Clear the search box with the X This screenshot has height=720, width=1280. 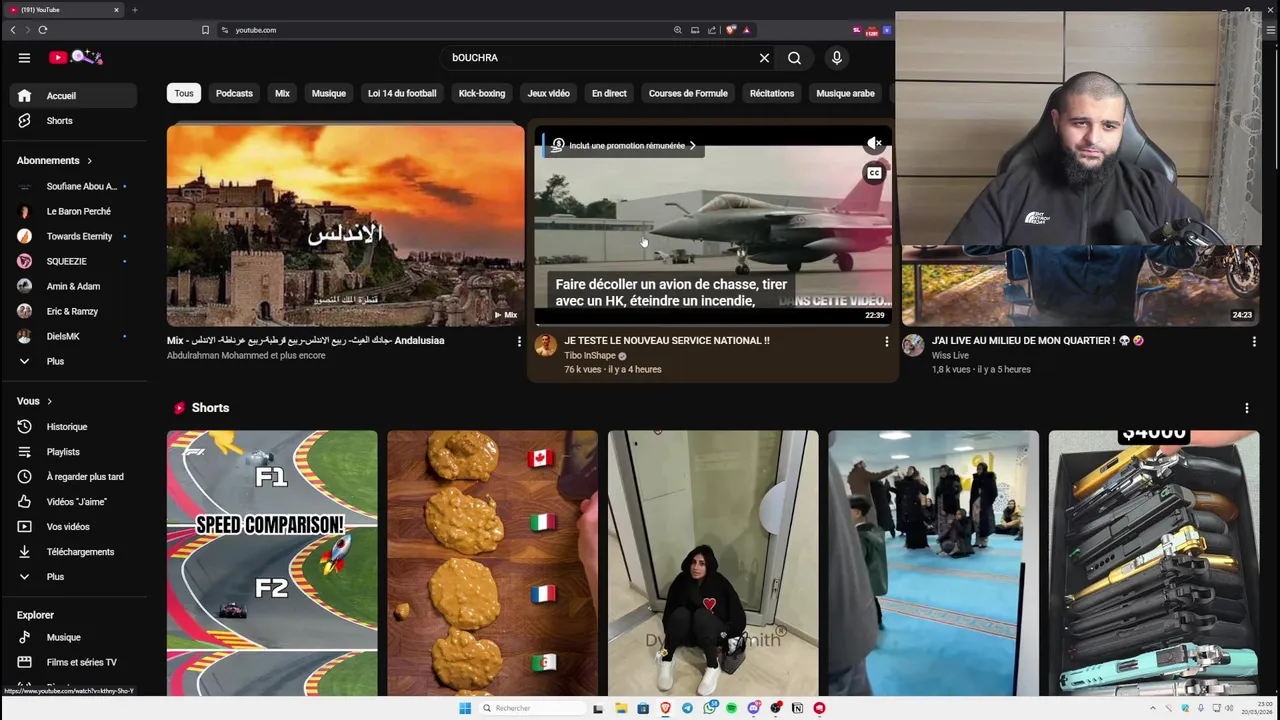click(764, 58)
